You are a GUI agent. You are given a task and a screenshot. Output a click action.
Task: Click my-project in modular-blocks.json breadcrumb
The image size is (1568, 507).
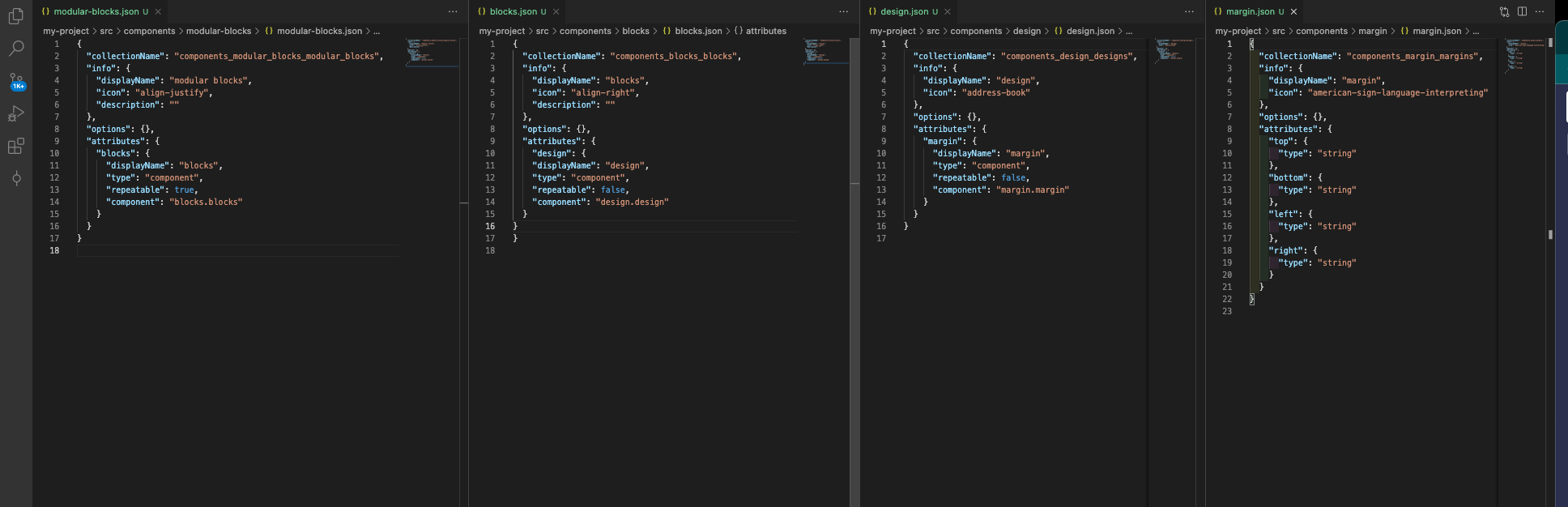click(x=66, y=31)
